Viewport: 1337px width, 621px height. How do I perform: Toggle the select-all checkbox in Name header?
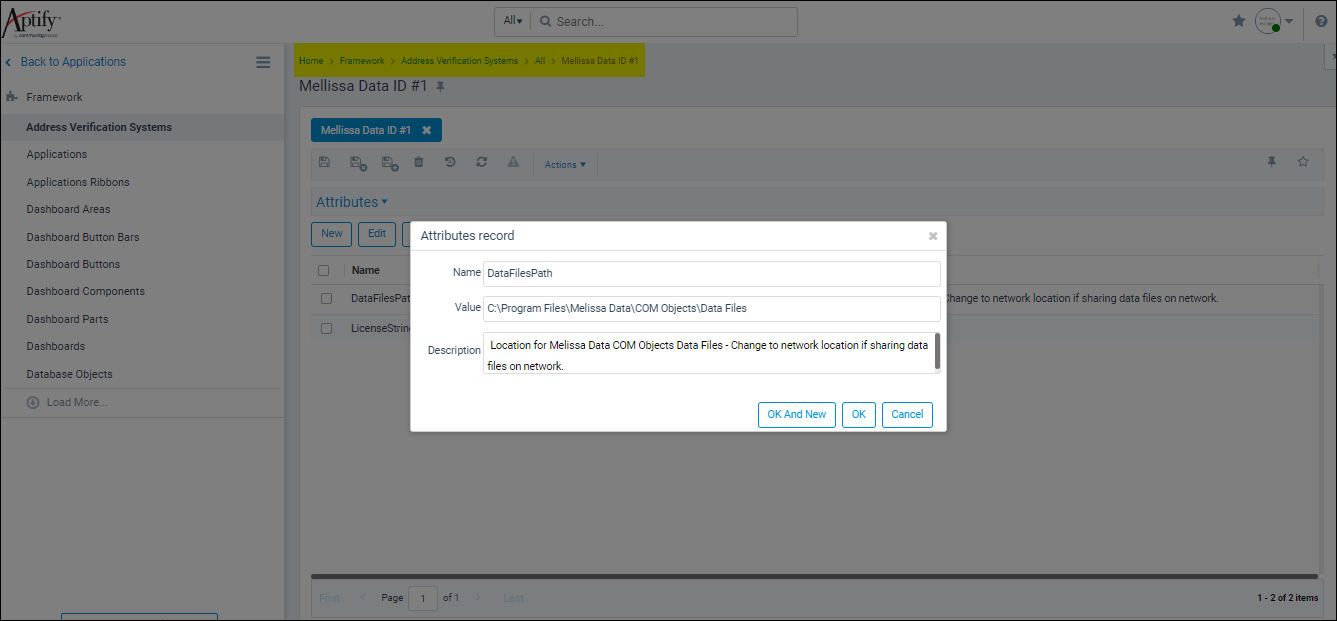324,270
